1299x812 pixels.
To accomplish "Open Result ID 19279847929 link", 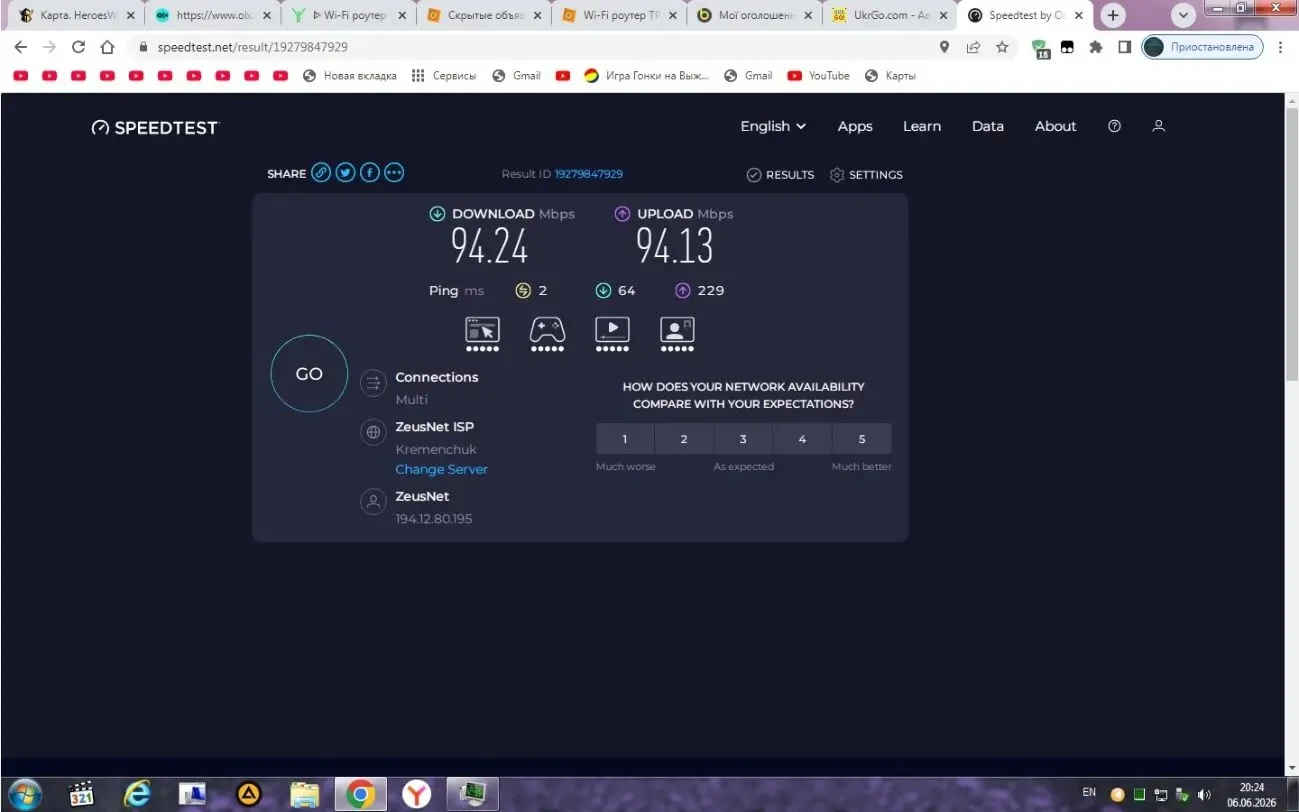I will click(589, 174).
